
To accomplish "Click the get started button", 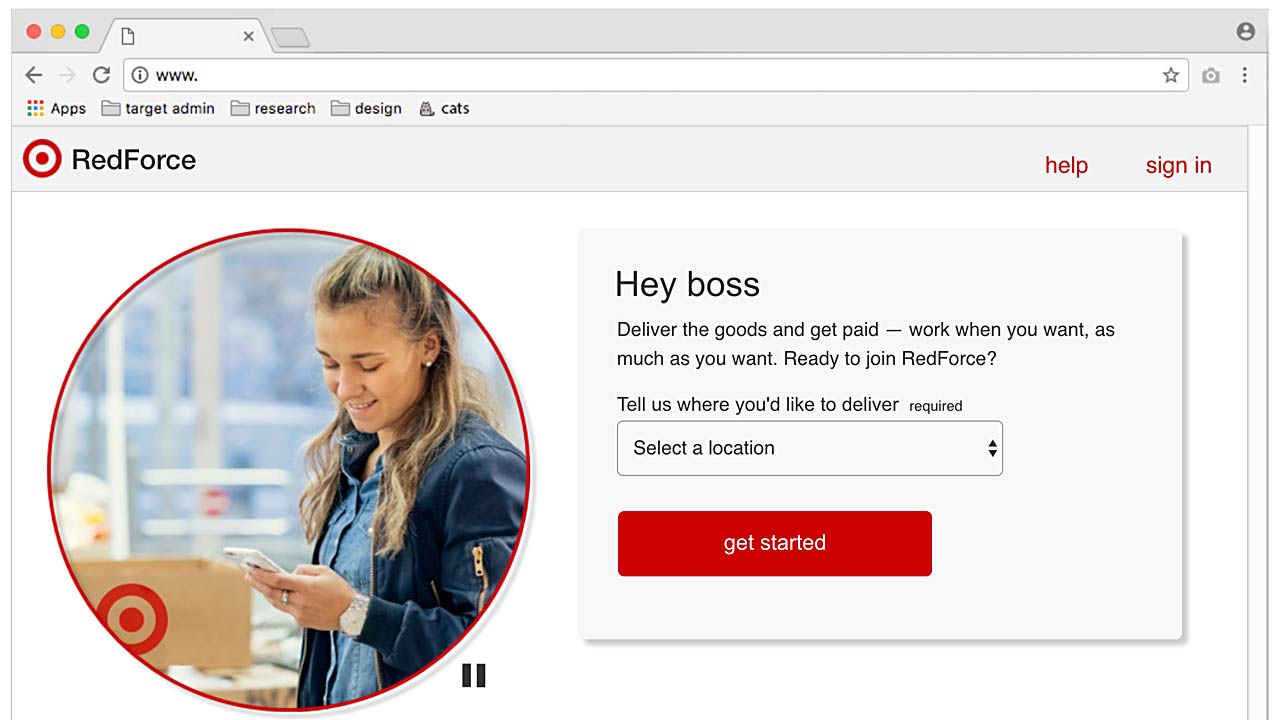I will point(774,543).
